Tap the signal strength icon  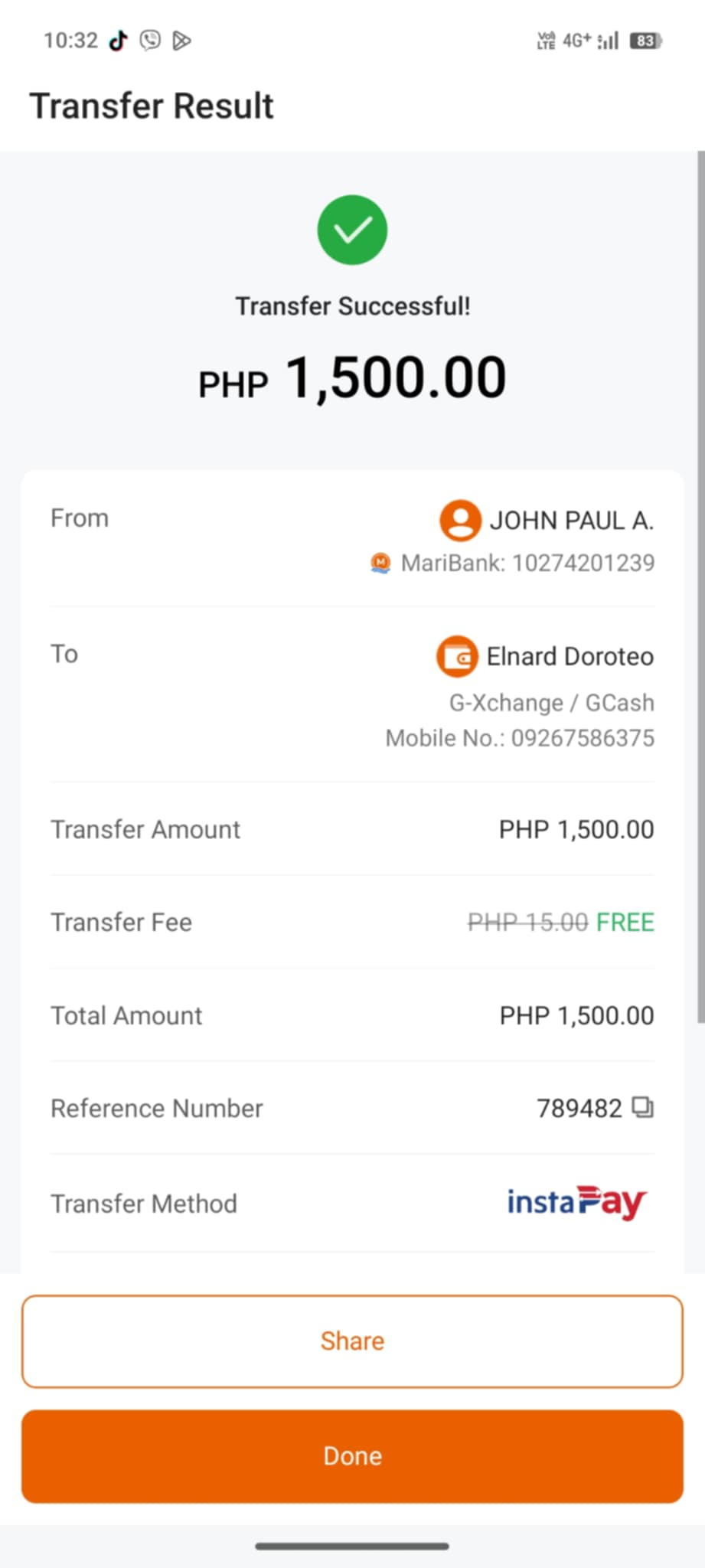click(608, 41)
